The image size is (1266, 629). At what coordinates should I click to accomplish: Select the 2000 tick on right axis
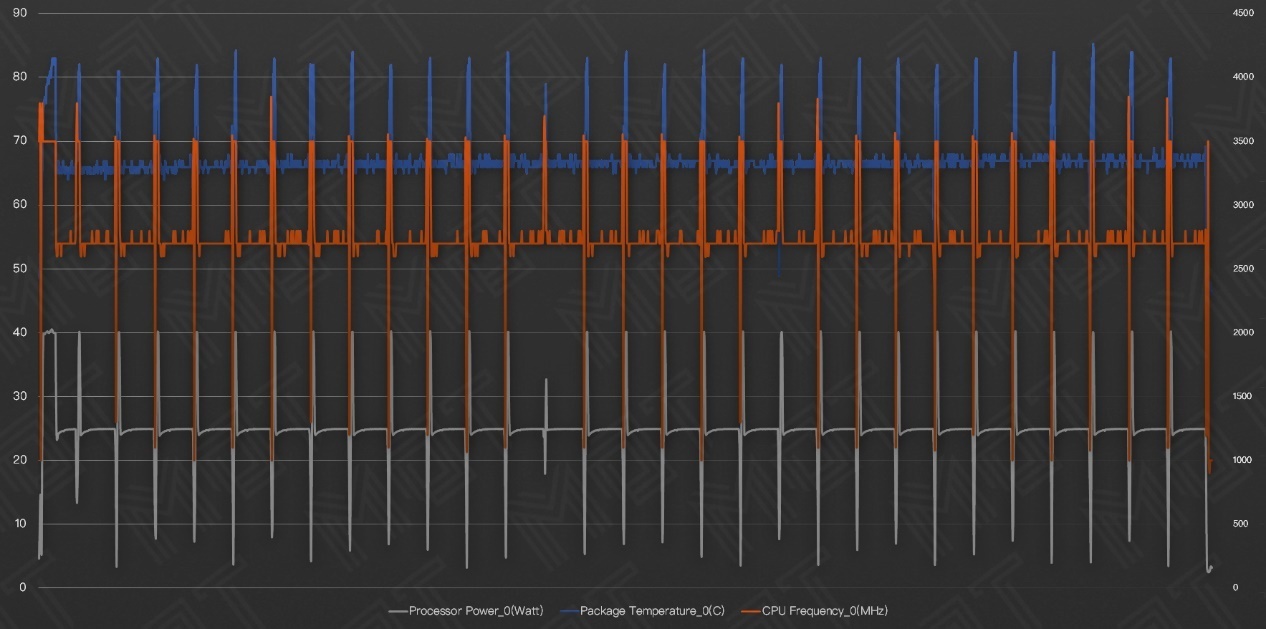[1243, 333]
